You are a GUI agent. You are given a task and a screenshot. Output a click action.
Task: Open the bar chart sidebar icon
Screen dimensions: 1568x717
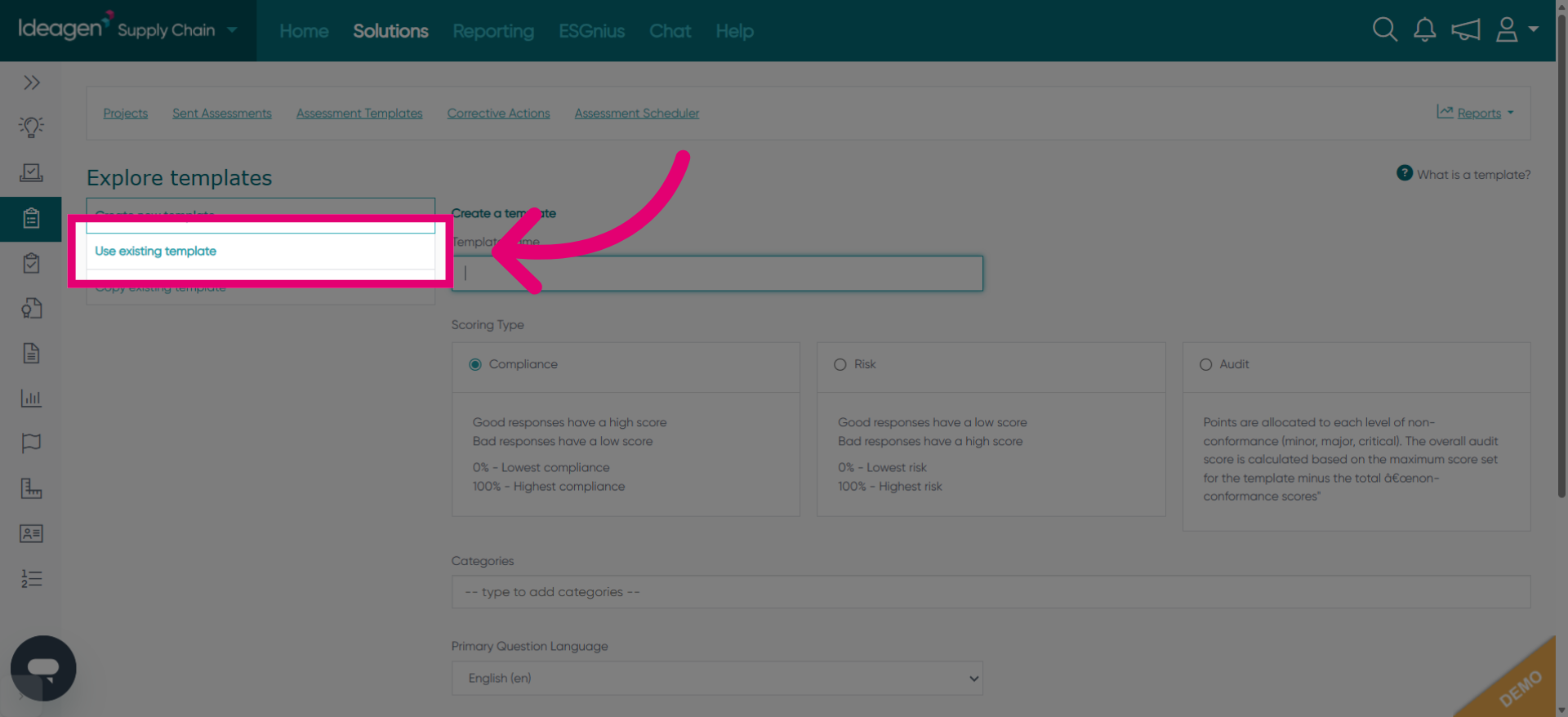31,399
